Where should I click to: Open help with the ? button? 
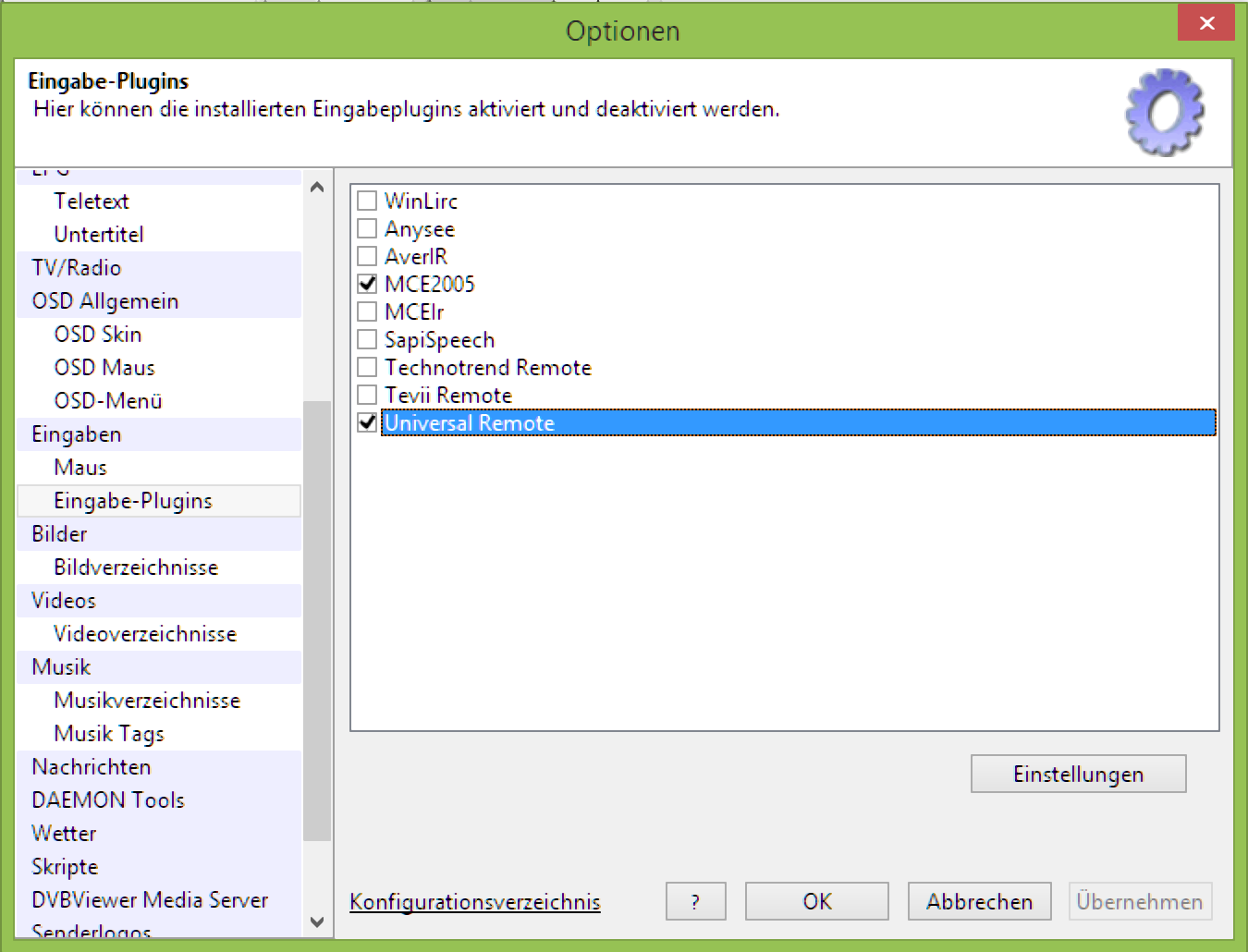coord(695,901)
